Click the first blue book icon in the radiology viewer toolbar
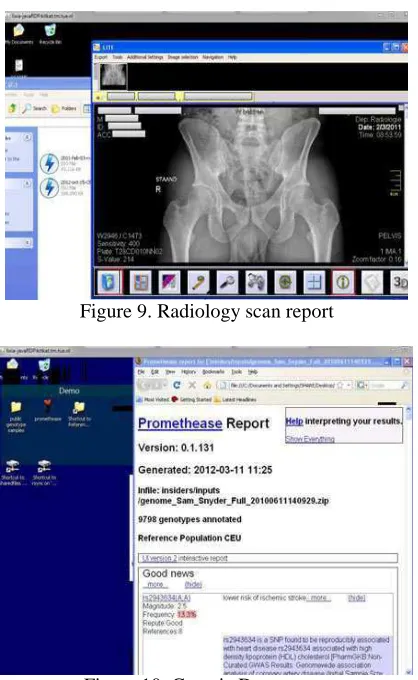 pos(109,282)
